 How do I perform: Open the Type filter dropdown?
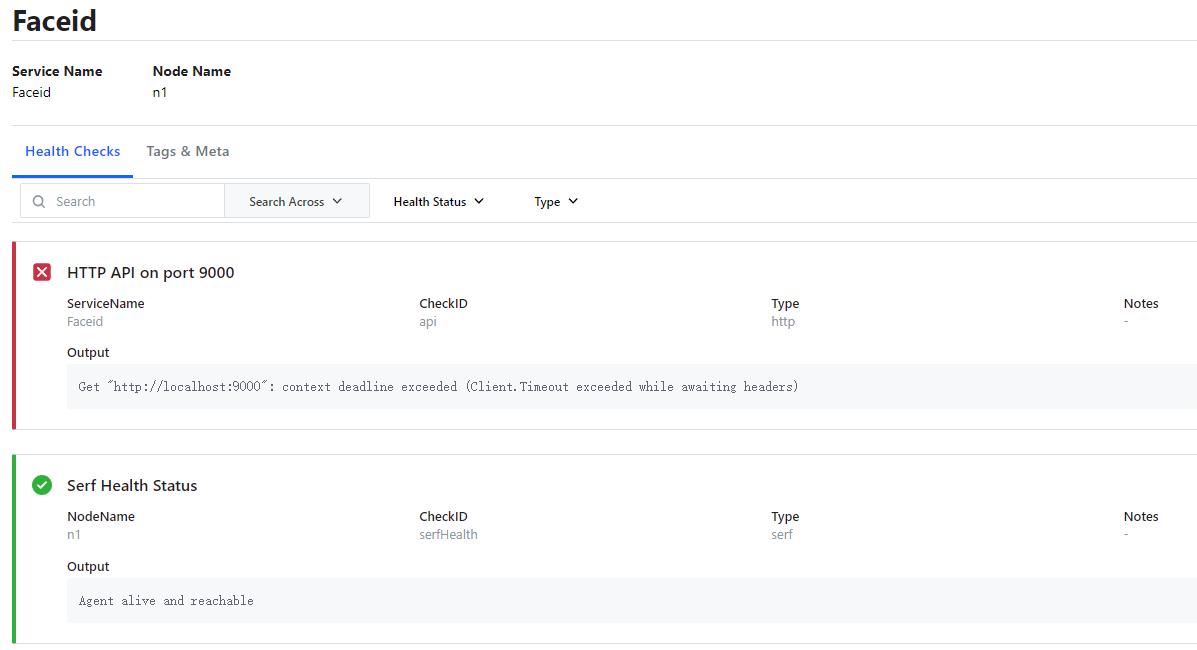556,201
